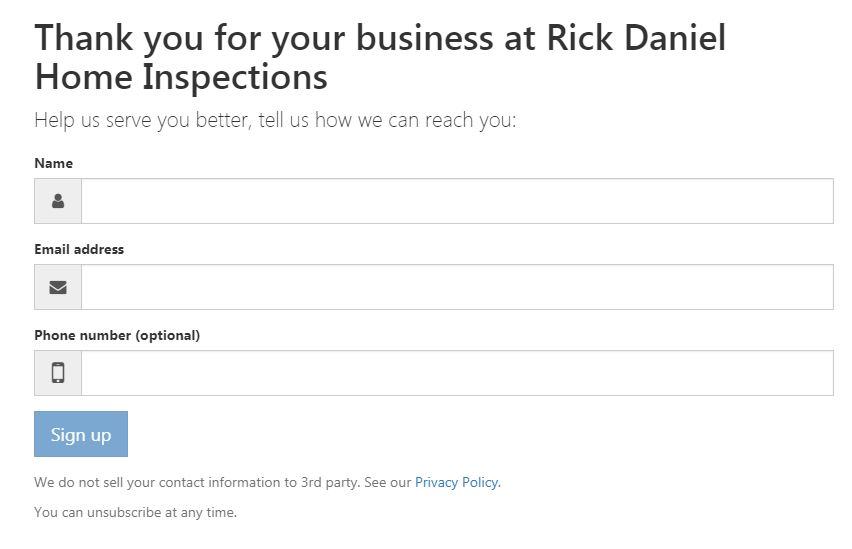Click "how we can reach you" subtitle text
Screen dimensions: 852x549
[416, 120]
